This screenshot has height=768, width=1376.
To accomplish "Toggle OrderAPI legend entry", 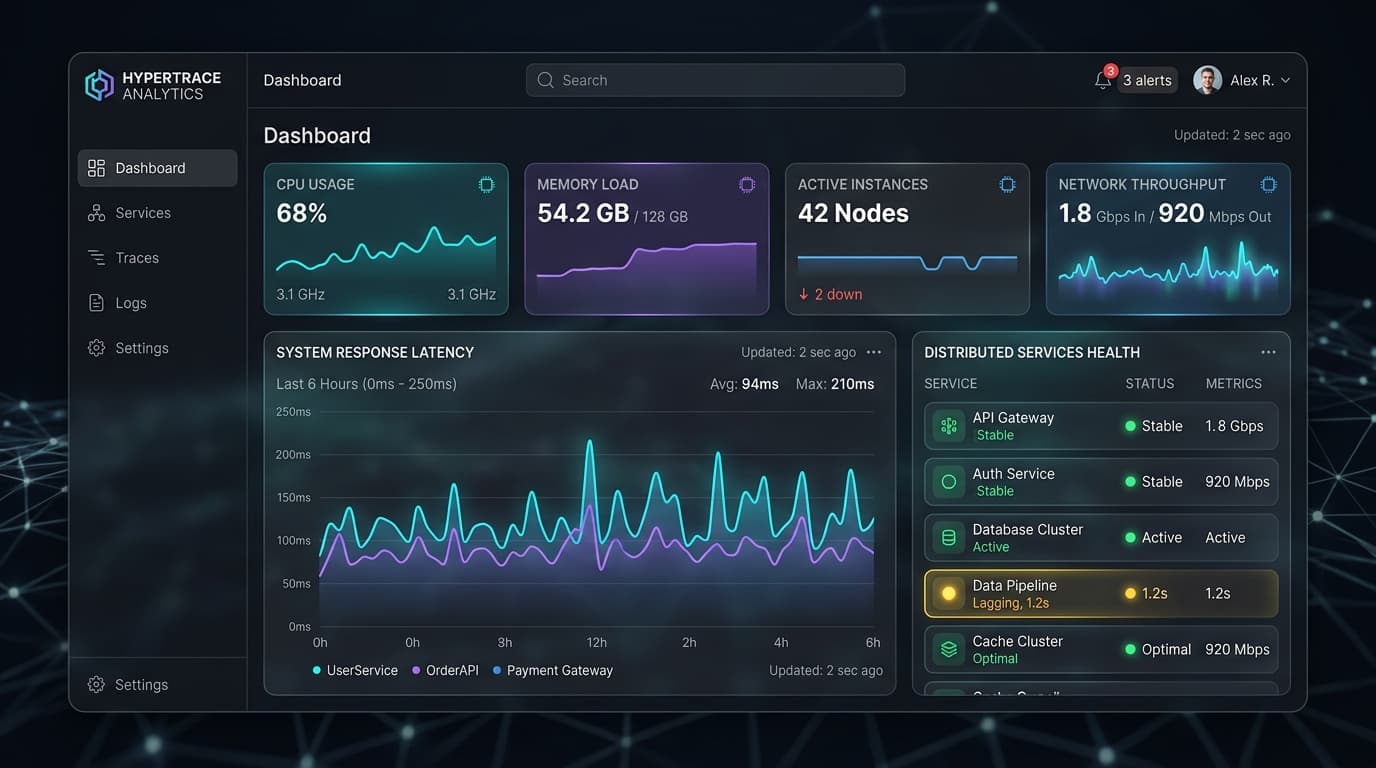I will click(445, 670).
